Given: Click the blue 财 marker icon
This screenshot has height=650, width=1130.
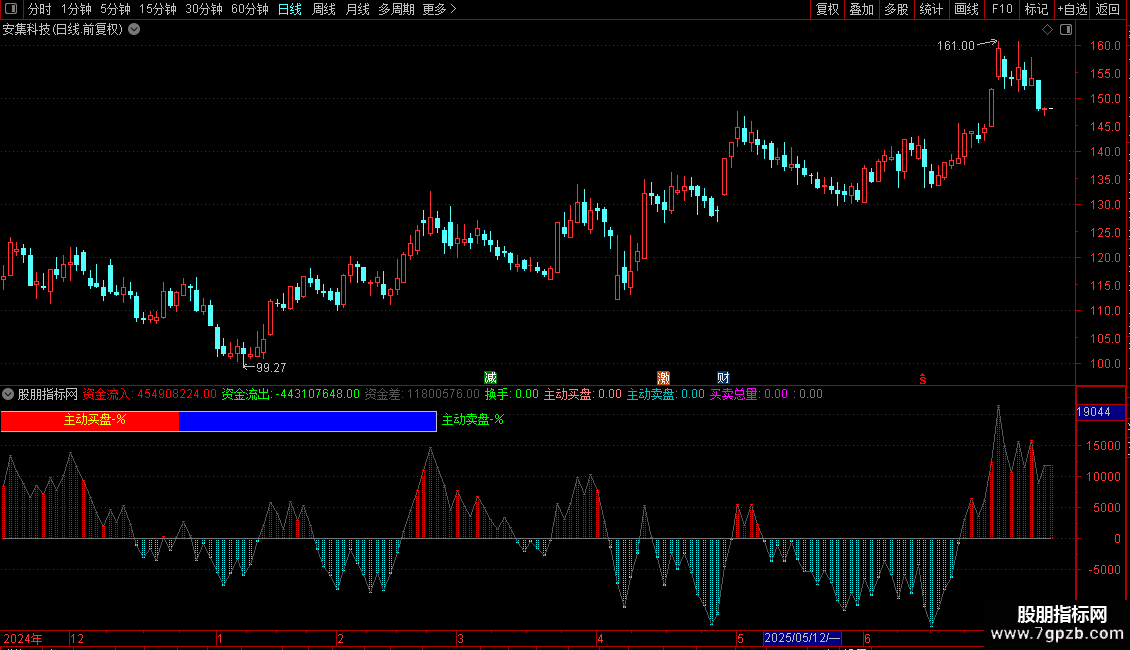Looking at the screenshot, I should (x=723, y=378).
